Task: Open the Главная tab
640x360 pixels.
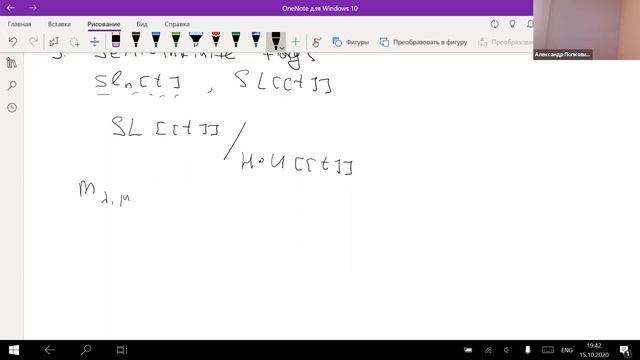Action: (x=20, y=24)
